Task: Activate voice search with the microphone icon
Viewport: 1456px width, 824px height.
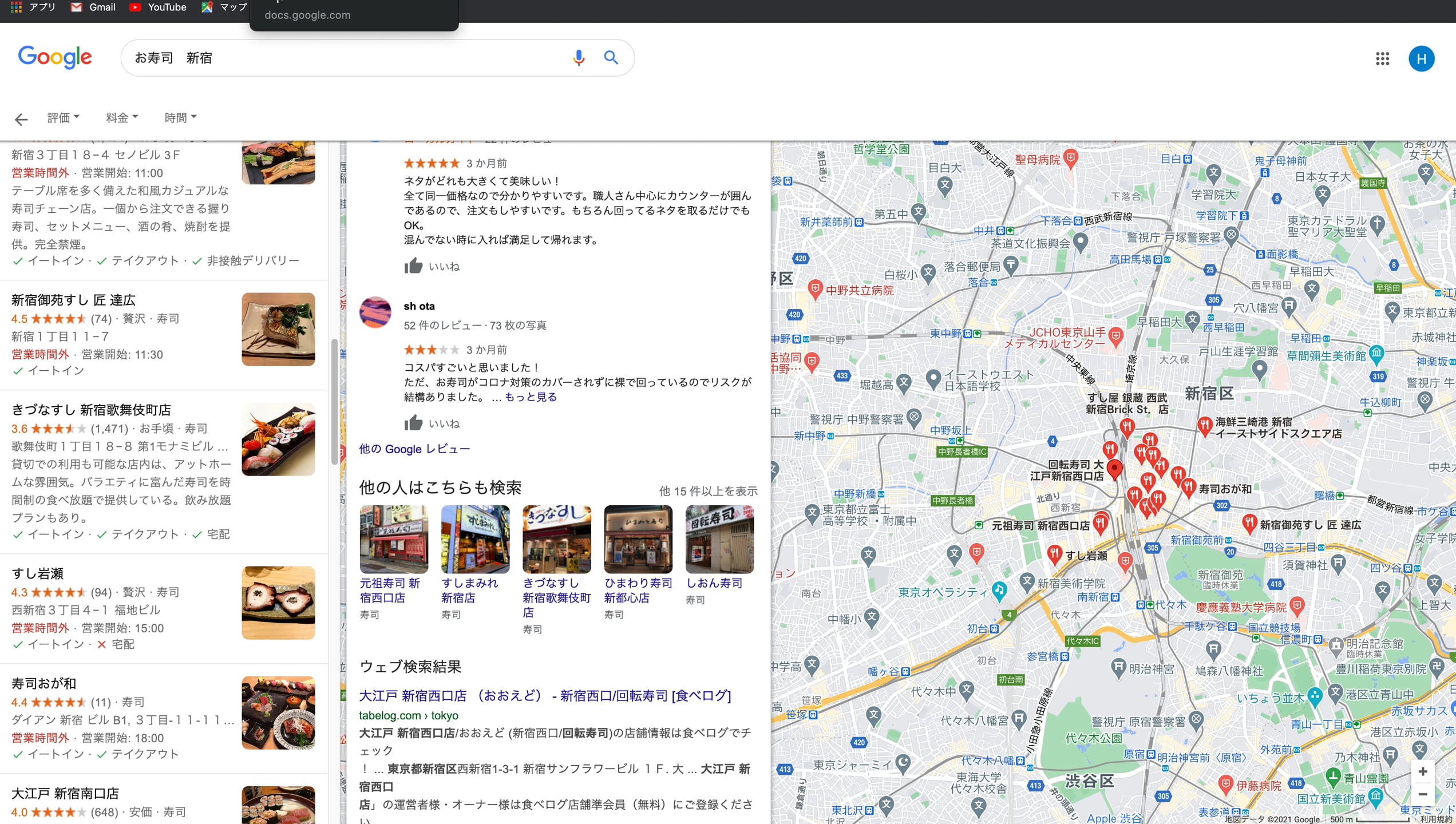Action: pos(578,57)
